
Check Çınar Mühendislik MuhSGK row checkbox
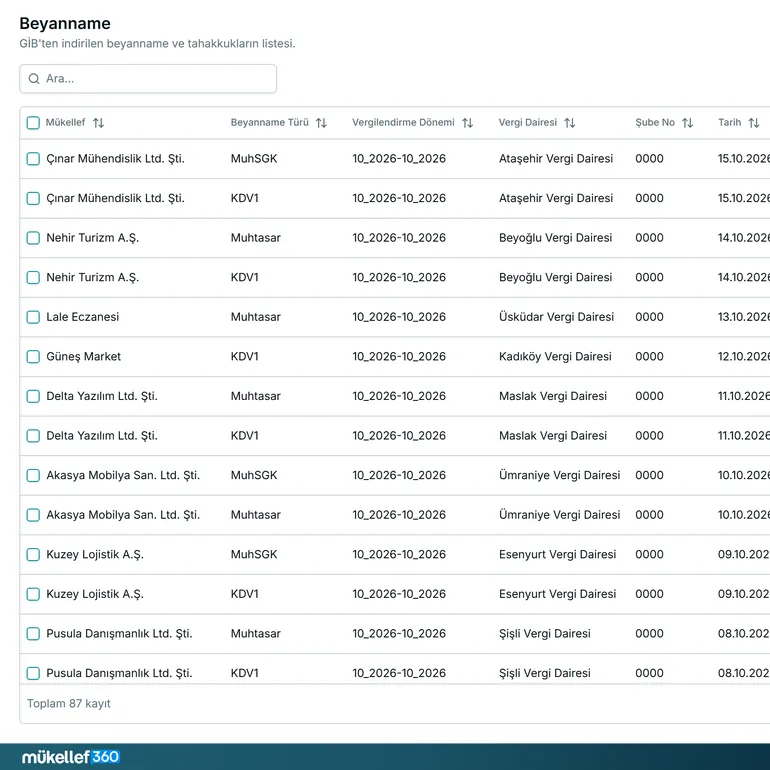coord(33,159)
